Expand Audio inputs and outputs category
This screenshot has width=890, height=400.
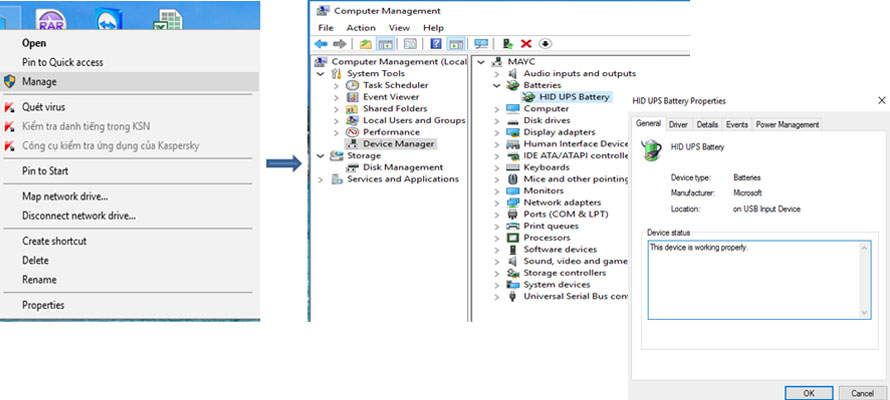pos(497,74)
